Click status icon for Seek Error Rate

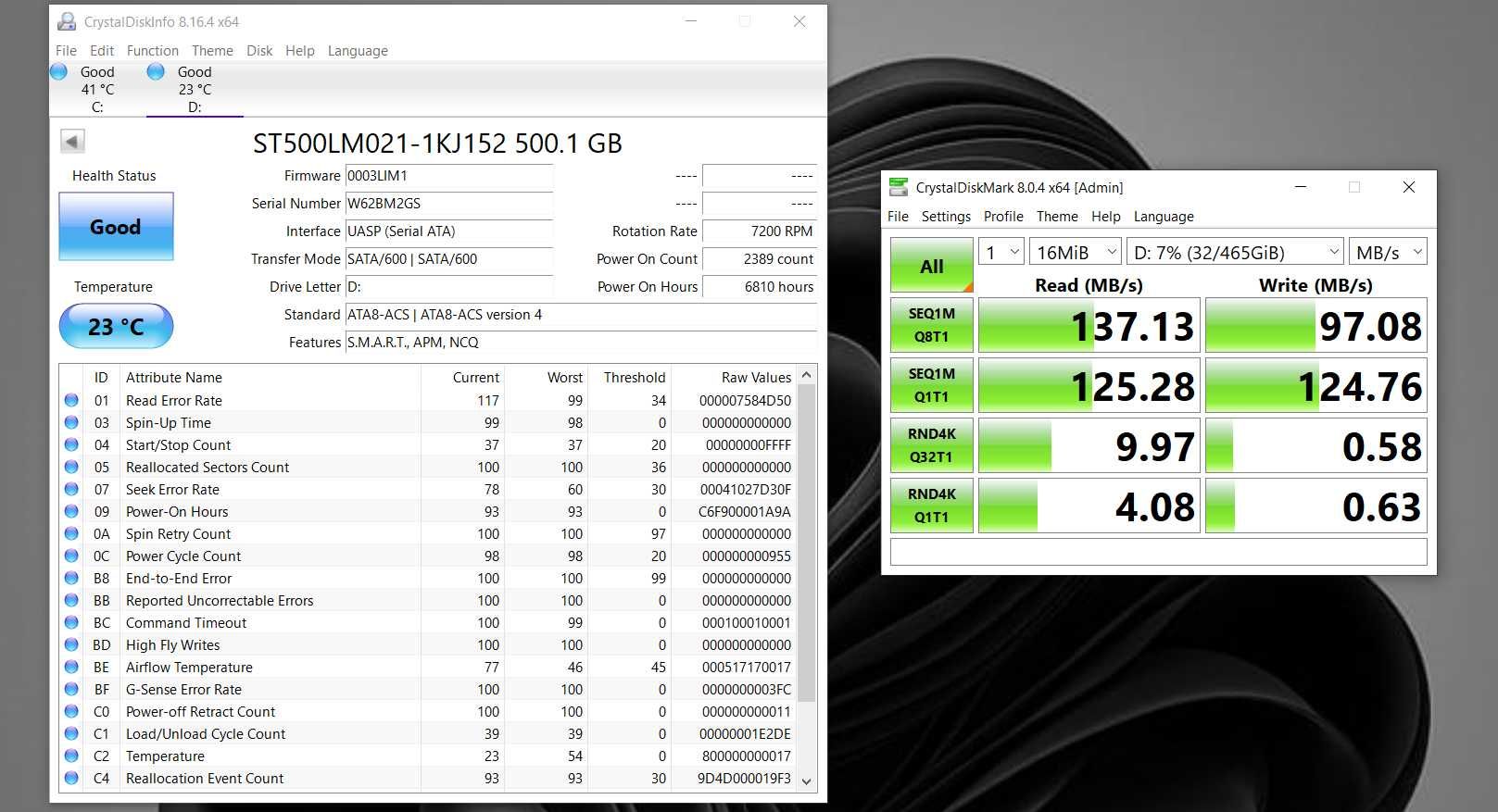[71, 489]
